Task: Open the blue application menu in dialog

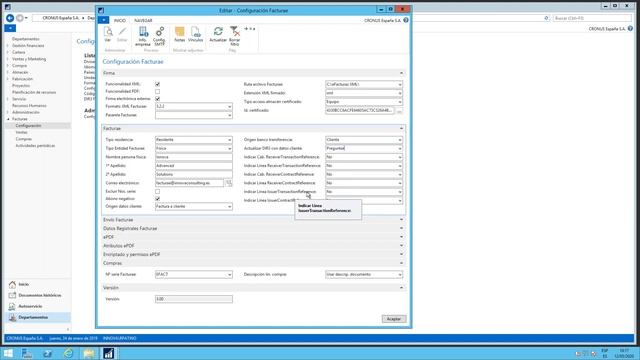Action: tap(104, 20)
